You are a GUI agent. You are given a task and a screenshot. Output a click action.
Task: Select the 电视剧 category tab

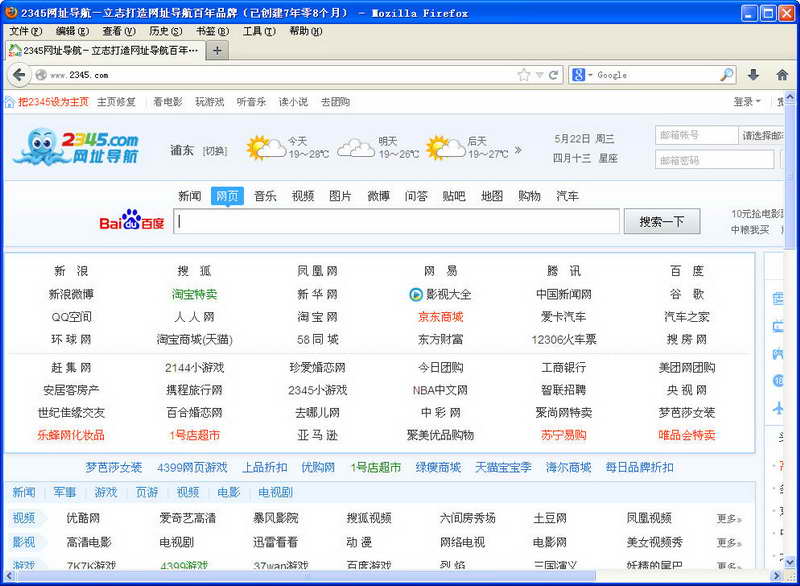point(276,492)
